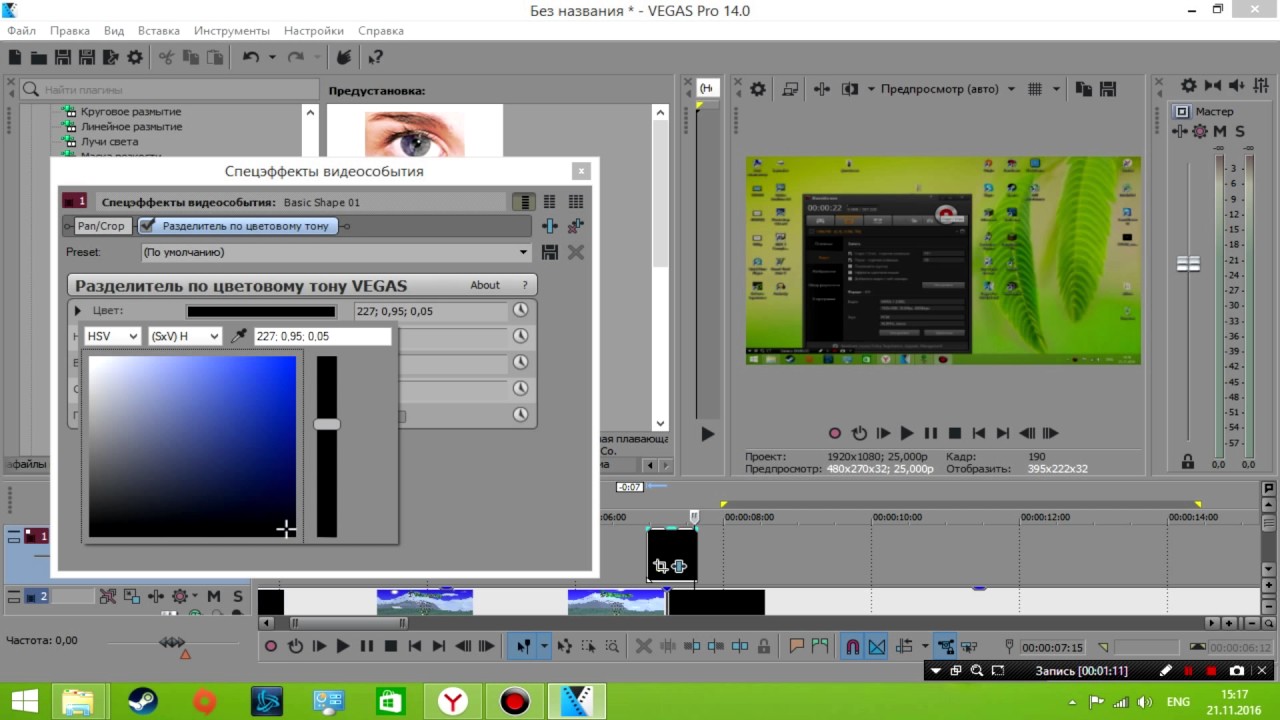Screen dimensions: 1280x720
Task: Open the zoom edit tool
Action: [x=612, y=646]
